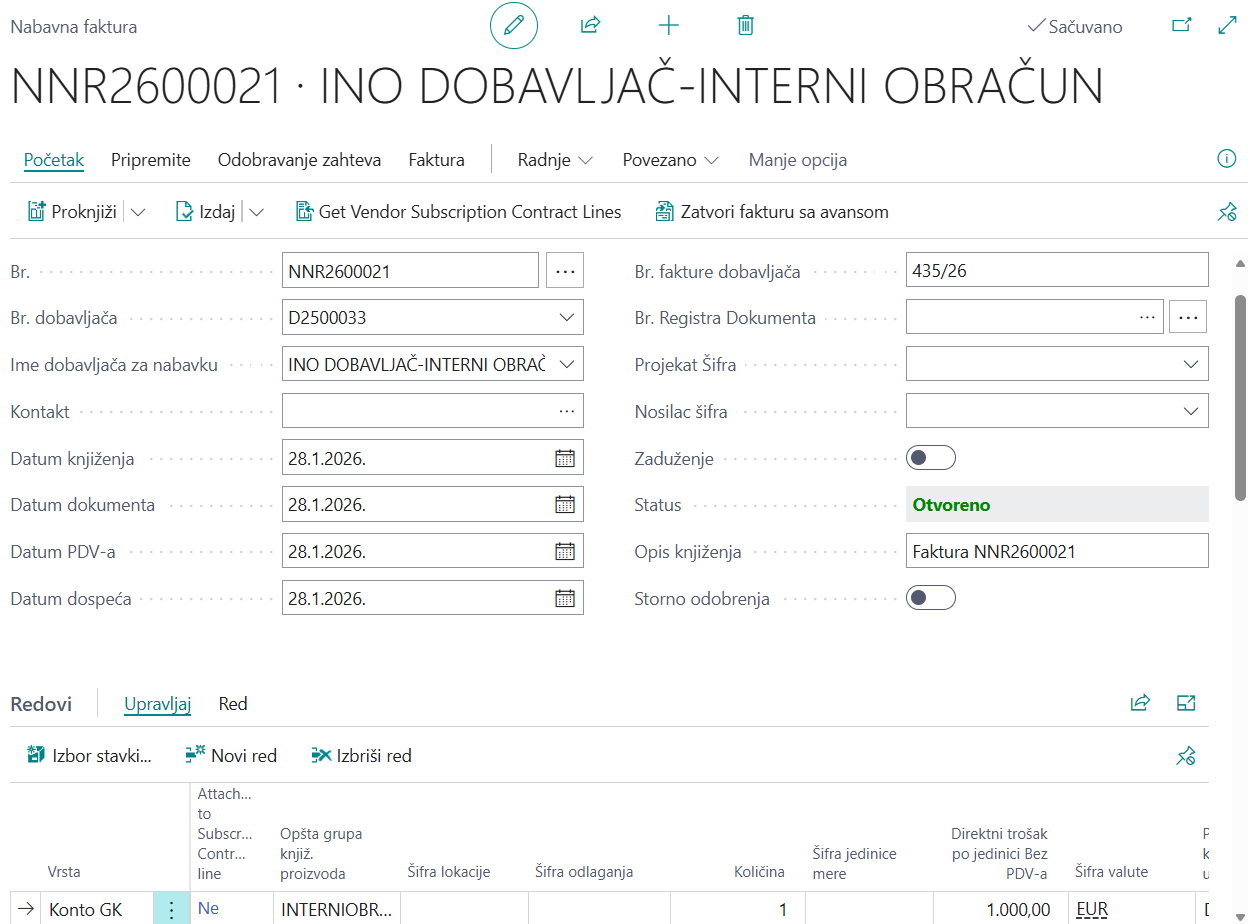Switch to the Pripremite tab
Image resolution: width=1248 pixels, height=924 pixels.
pyautogui.click(x=151, y=160)
